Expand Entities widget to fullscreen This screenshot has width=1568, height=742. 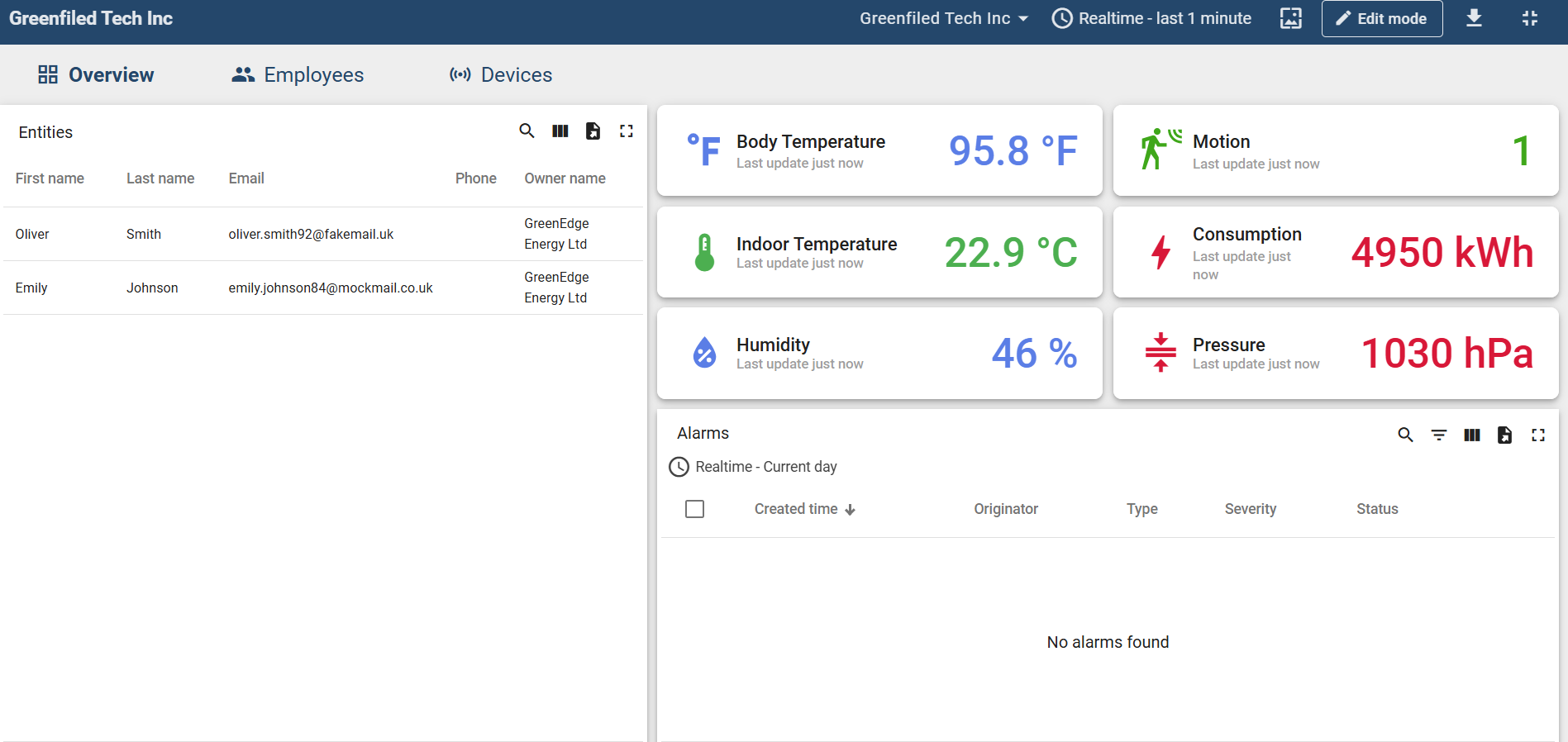click(x=627, y=131)
